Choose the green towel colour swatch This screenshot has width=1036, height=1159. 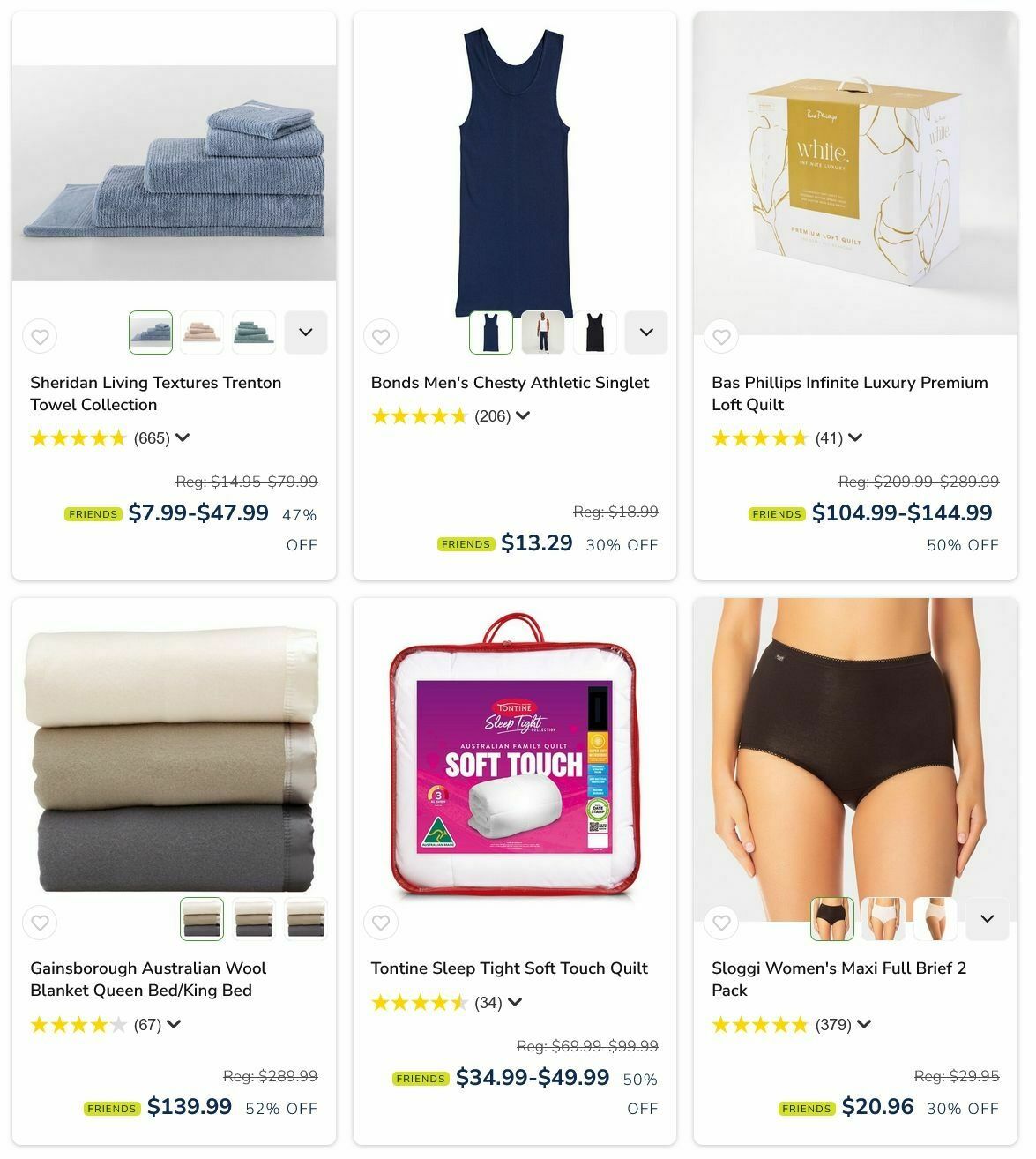point(254,333)
